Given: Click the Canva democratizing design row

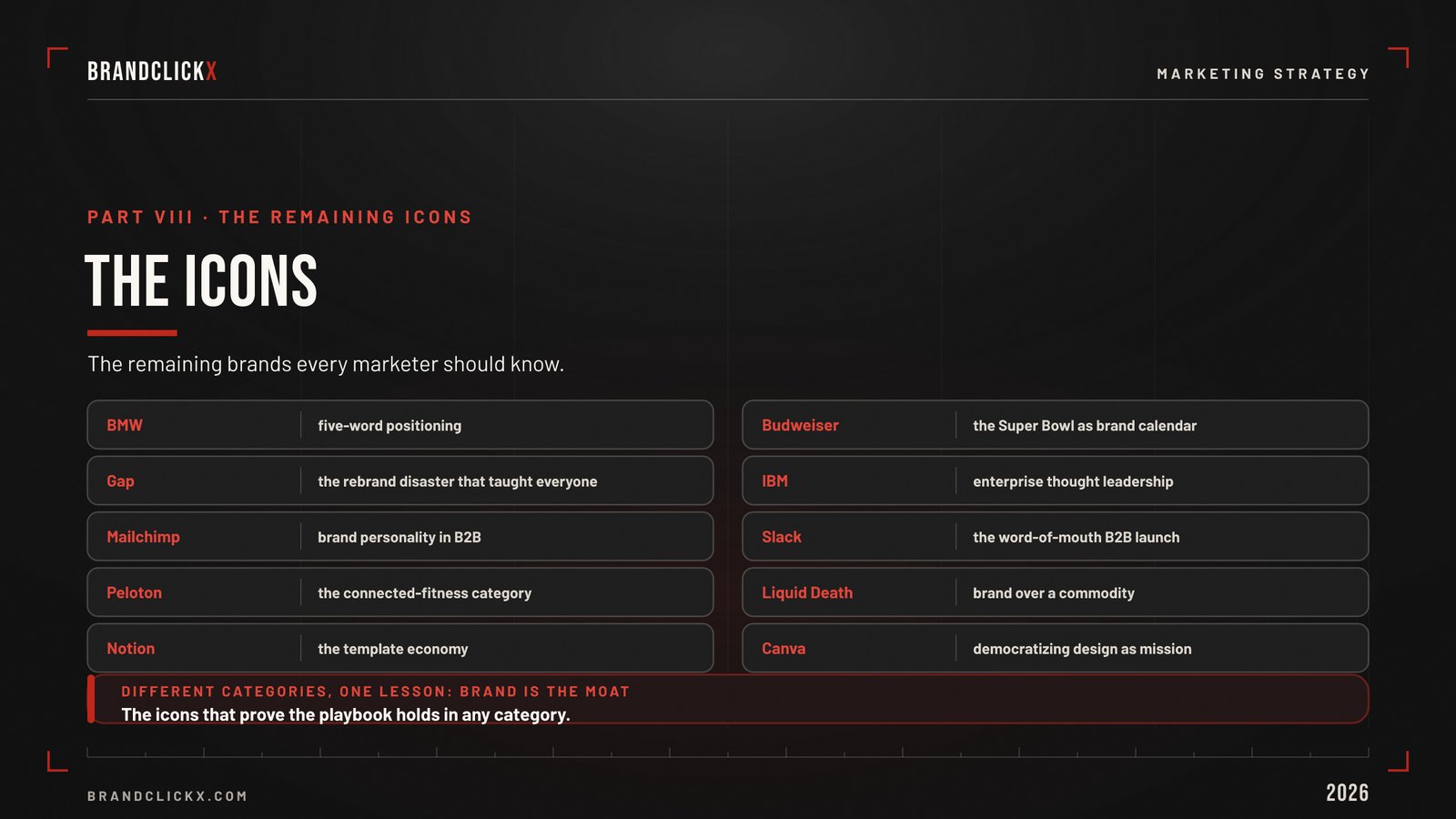Looking at the screenshot, I should click(x=1056, y=648).
